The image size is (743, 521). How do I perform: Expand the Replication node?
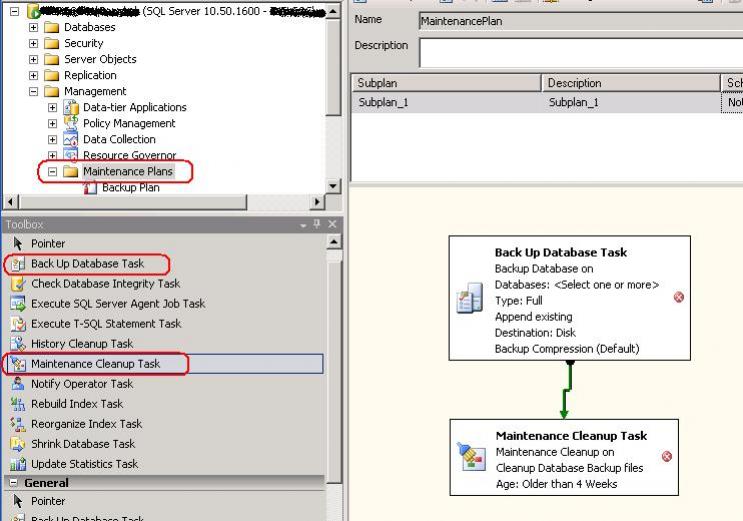[33, 75]
